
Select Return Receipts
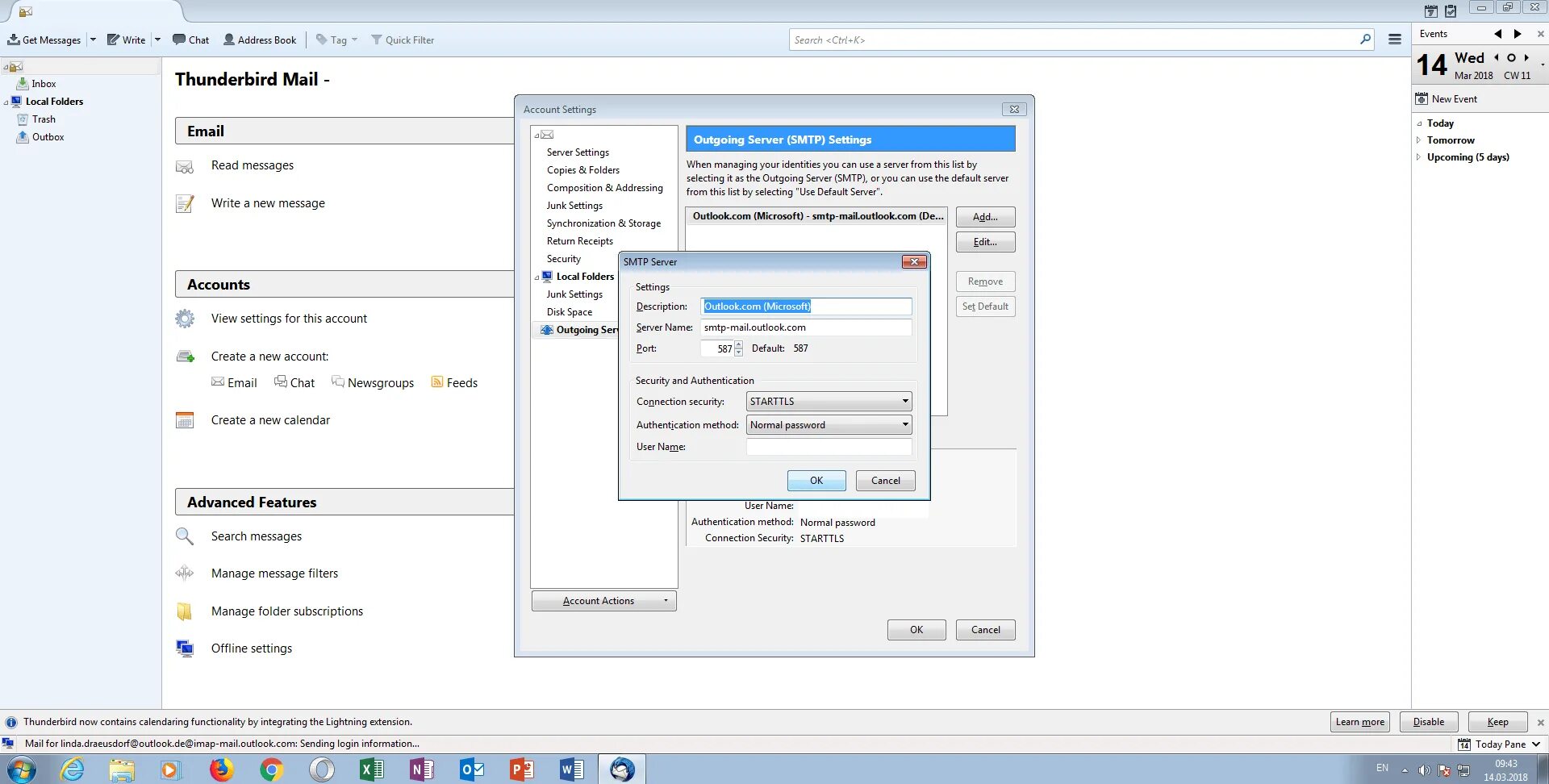[579, 241]
